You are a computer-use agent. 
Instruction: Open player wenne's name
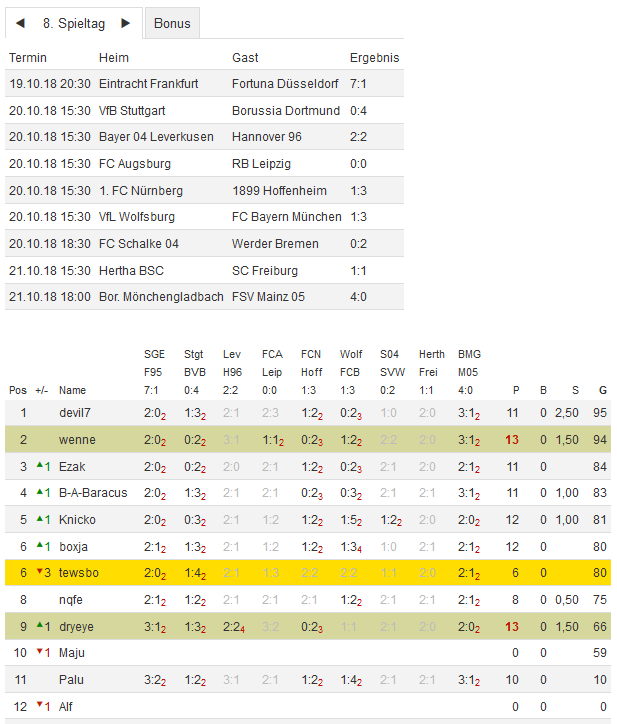coord(75,439)
